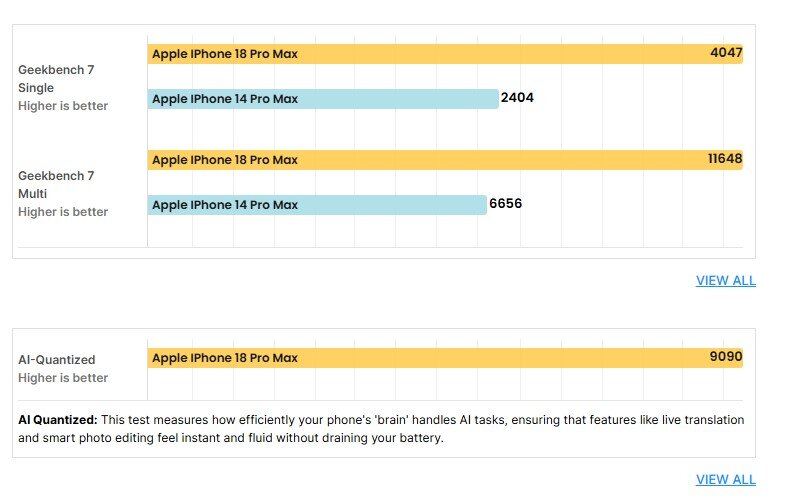Click 'Higher is better' under AI-Quantized
Viewport: 790px width, 500px height.
63,378
